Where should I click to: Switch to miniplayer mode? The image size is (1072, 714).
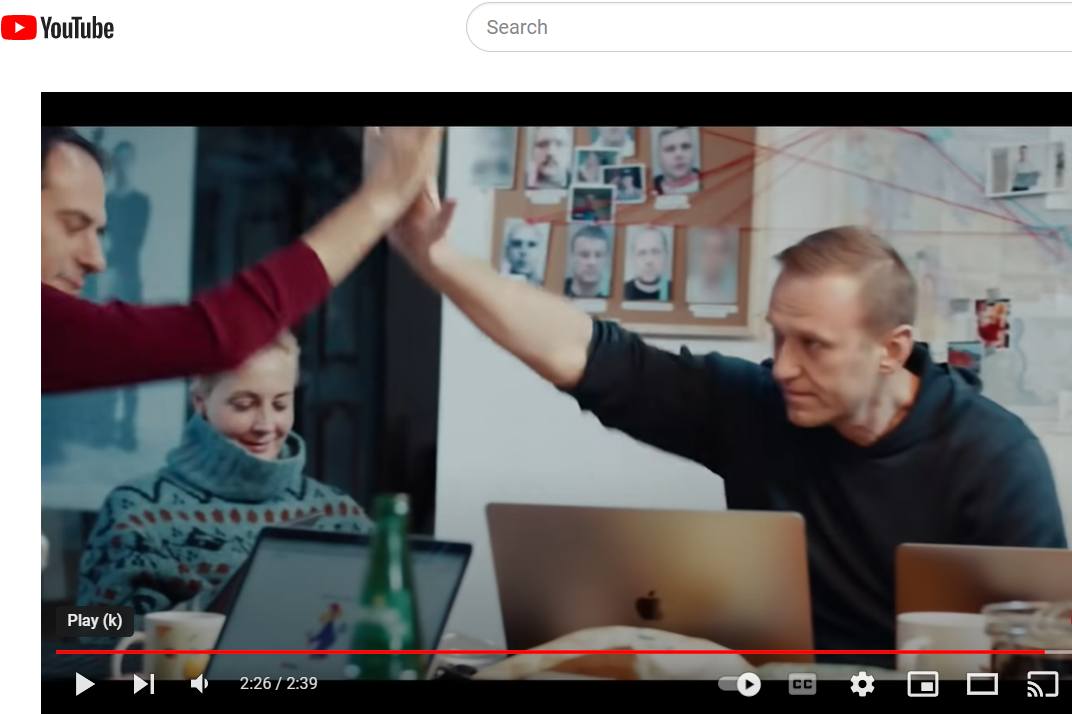[922, 684]
